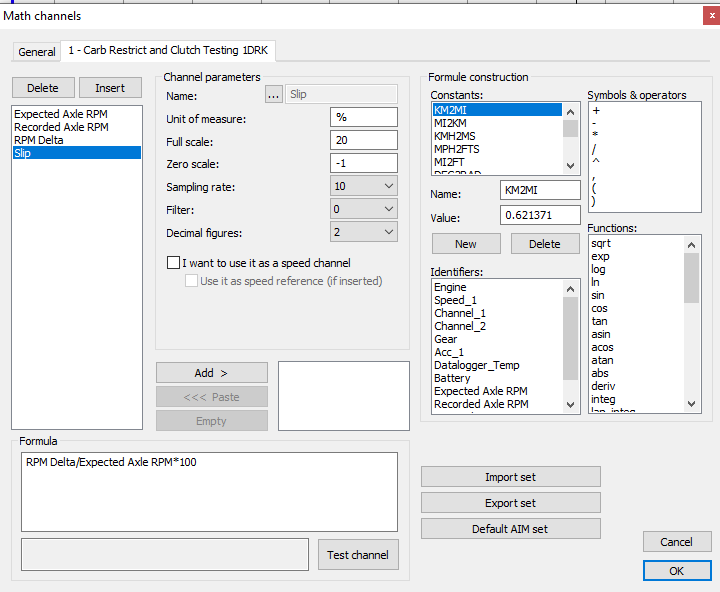Open the General tab
The height and width of the screenshot is (592, 720).
(37, 51)
